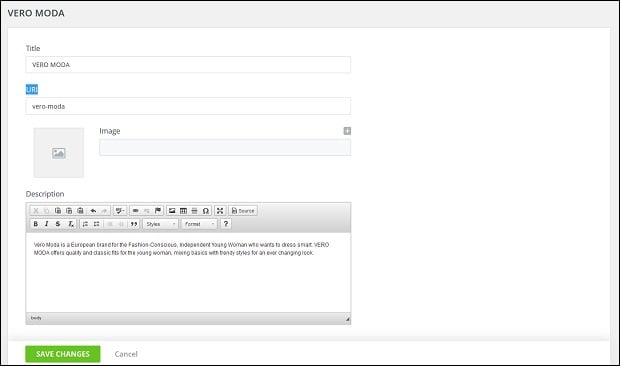Insert a special character (Omega icon)

tap(206, 211)
